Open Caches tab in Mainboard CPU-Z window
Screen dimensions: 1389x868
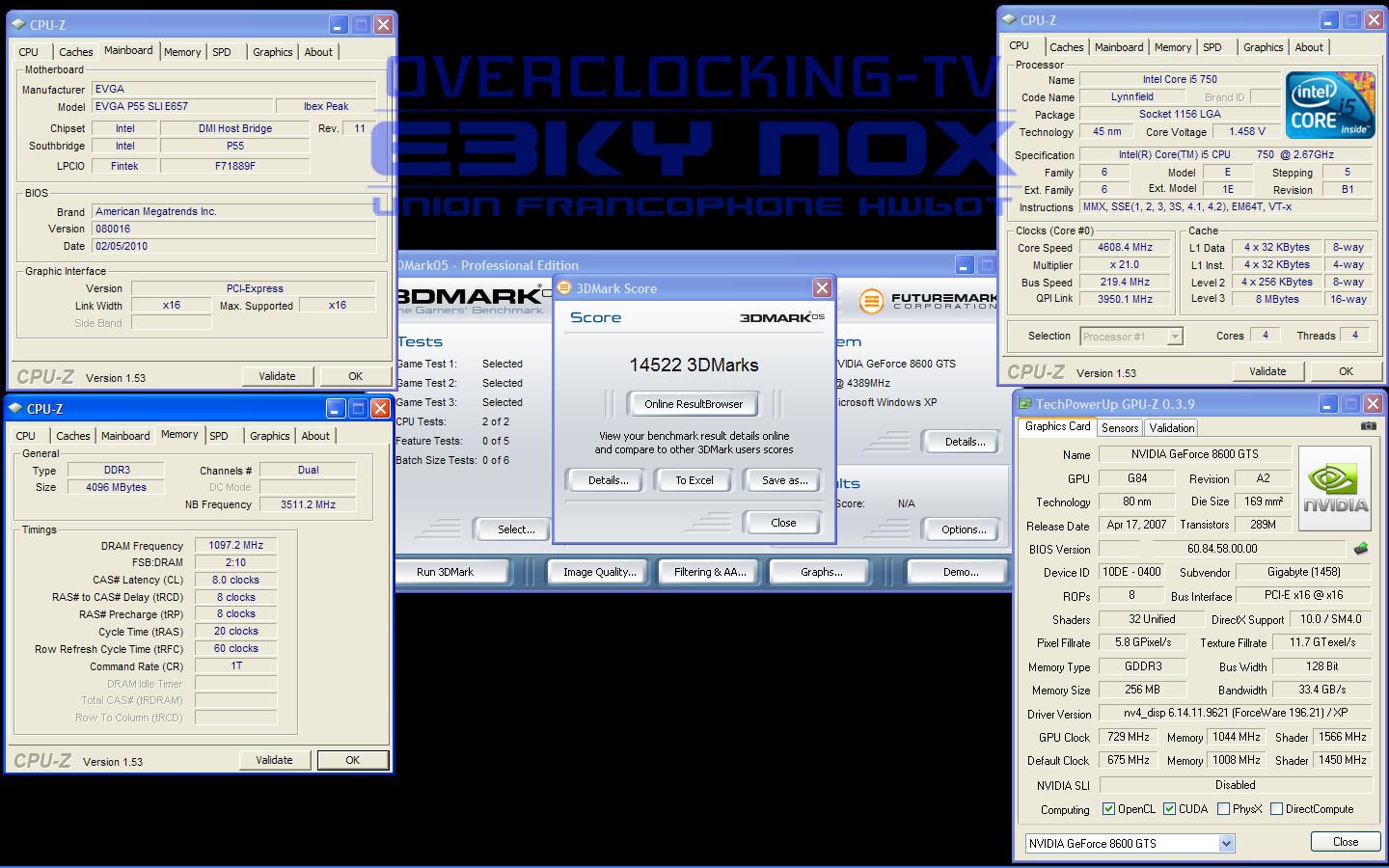click(x=75, y=52)
